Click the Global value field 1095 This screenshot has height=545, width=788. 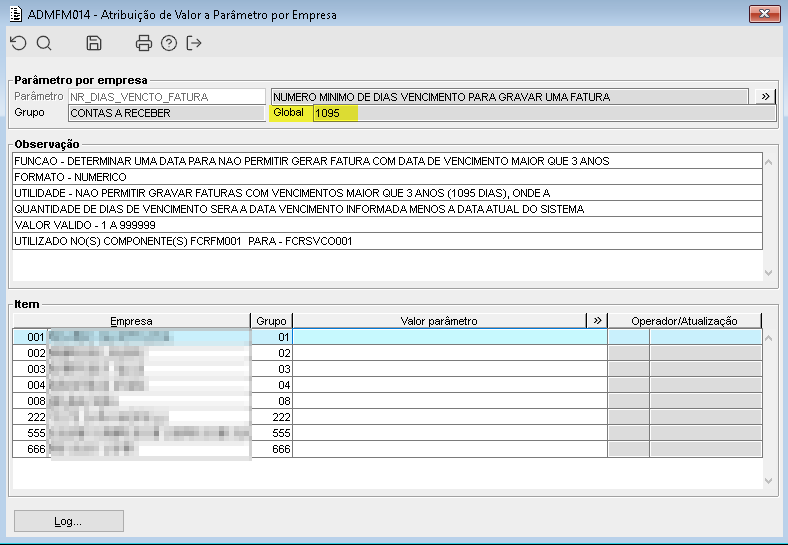point(545,113)
